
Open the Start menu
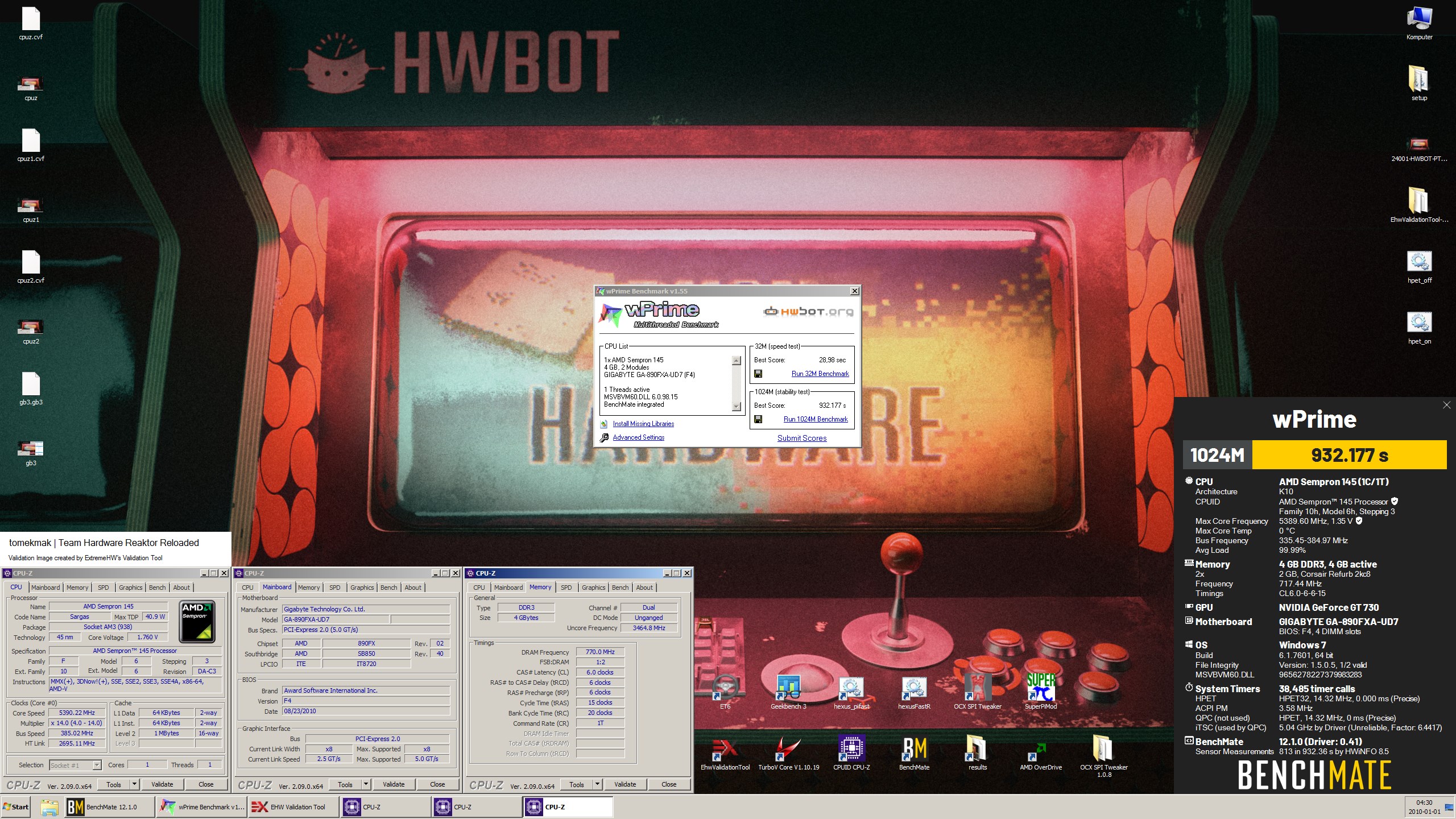16,806
